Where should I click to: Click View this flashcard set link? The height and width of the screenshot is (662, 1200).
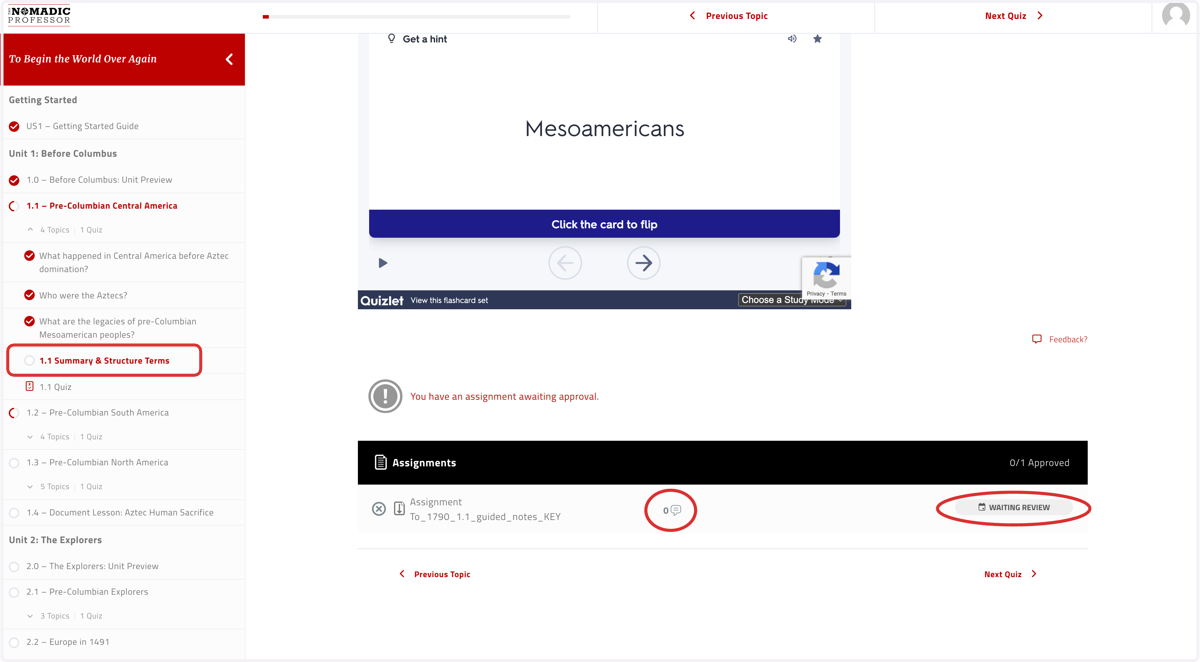click(x=449, y=300)
